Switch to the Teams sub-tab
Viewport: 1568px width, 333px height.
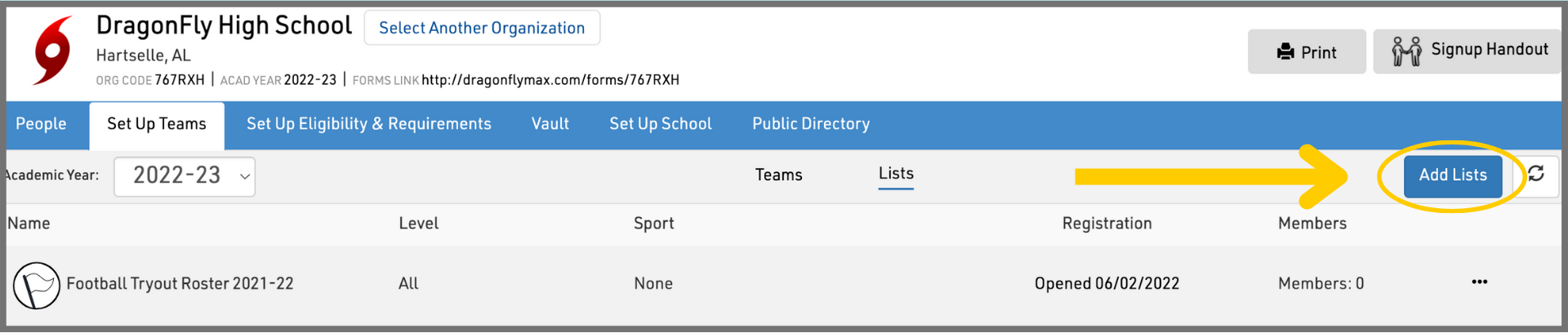pos(778,175)
